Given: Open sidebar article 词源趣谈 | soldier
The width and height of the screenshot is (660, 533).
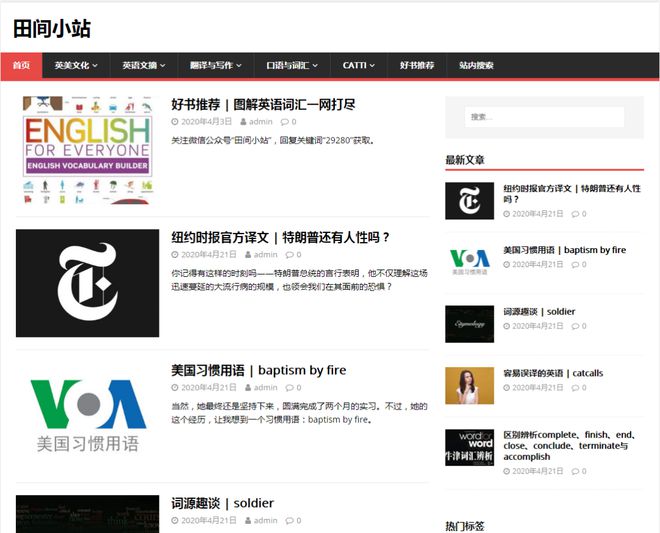Looking at the screenshot, I should coord(539,312).
